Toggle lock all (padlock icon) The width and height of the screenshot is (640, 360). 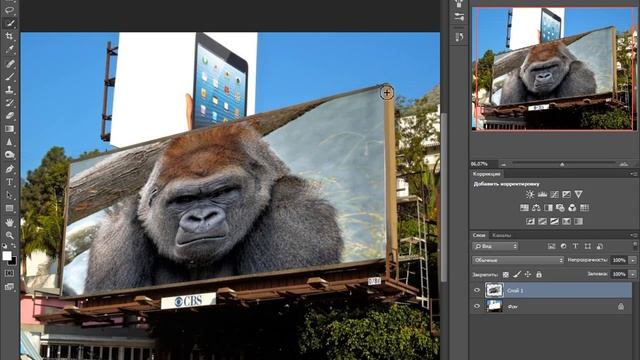coord(539,275)
